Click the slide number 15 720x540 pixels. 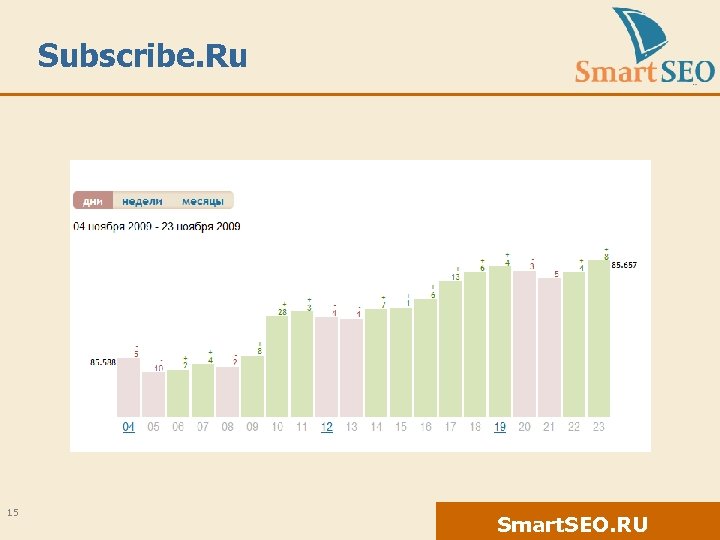pos(13,512)
